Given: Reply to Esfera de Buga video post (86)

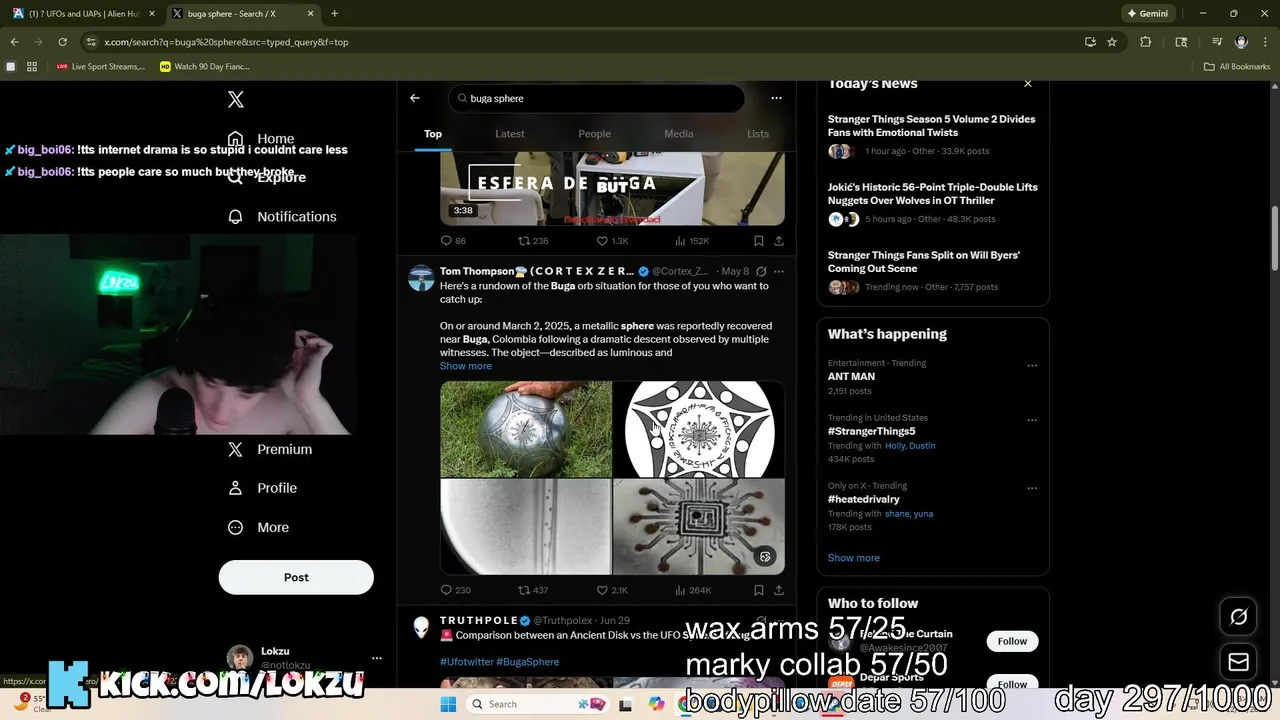Looking at the screenshot, I should (453, 241).
